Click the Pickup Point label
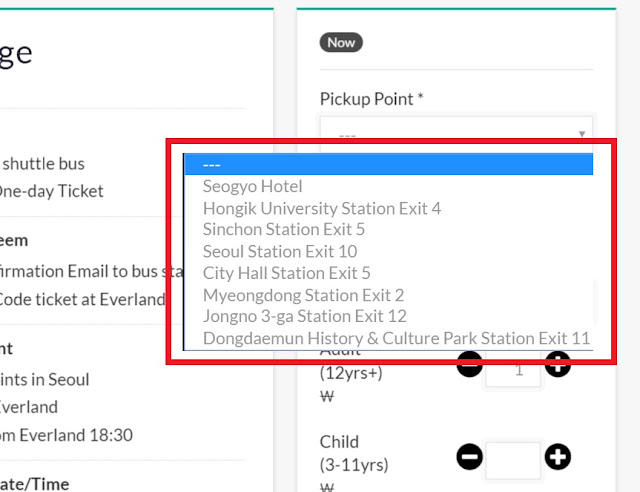The width and height of the screenshot is (640, 492). [x=371, y=99]
